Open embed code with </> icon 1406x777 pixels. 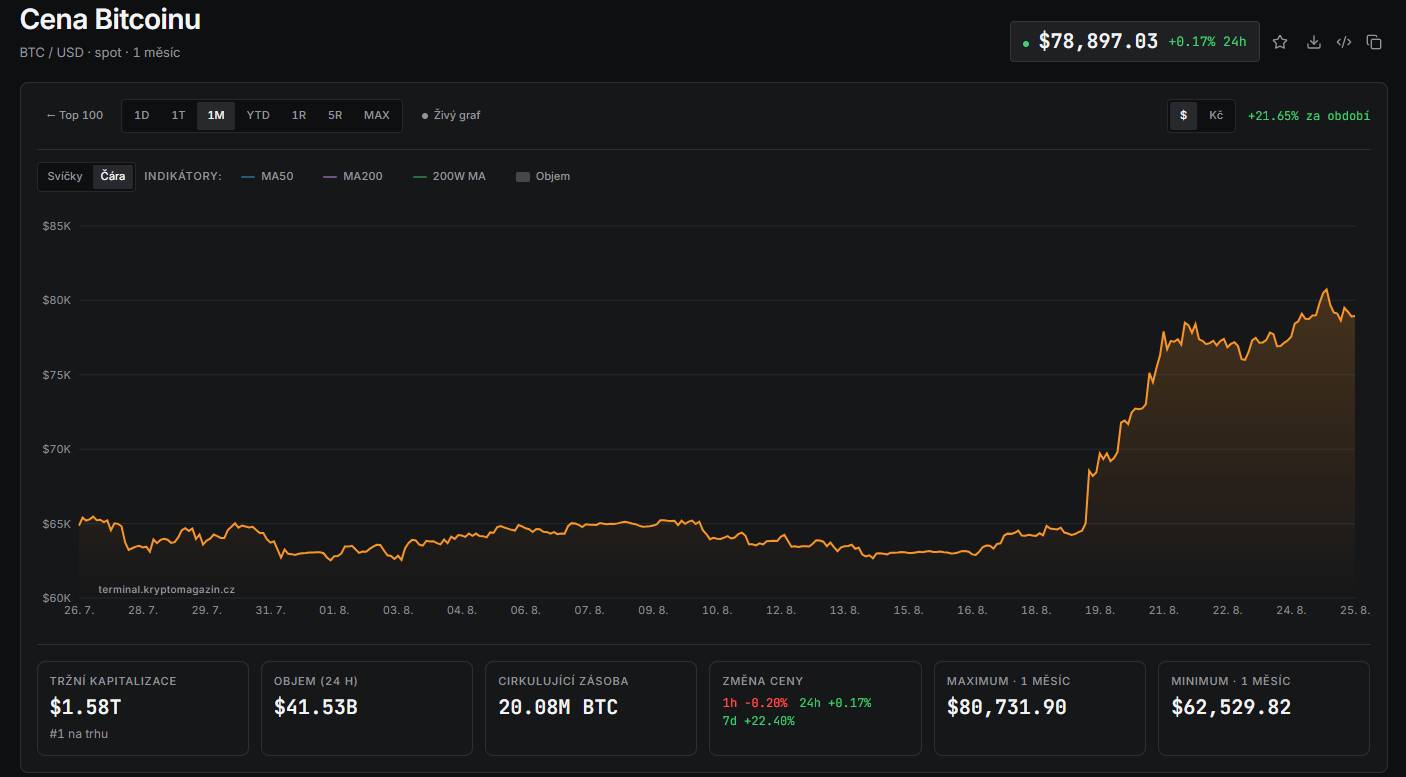1344,42
